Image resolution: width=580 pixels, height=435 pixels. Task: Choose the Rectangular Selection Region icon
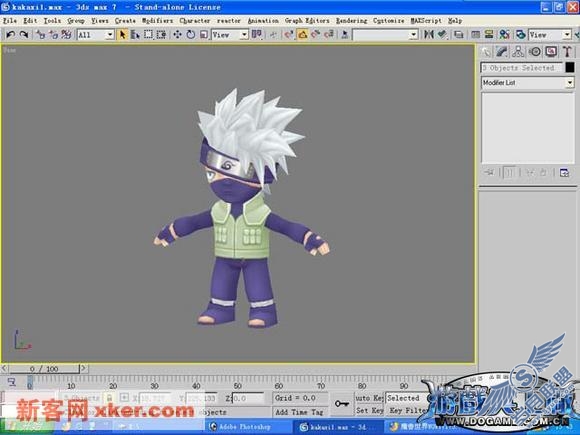148,35
